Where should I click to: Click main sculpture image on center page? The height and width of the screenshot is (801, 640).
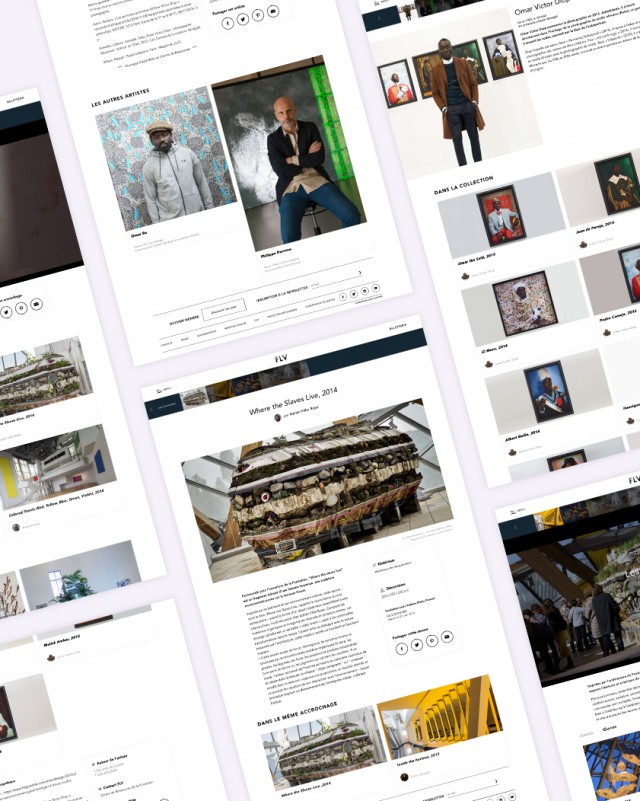[x=317, y=490]
